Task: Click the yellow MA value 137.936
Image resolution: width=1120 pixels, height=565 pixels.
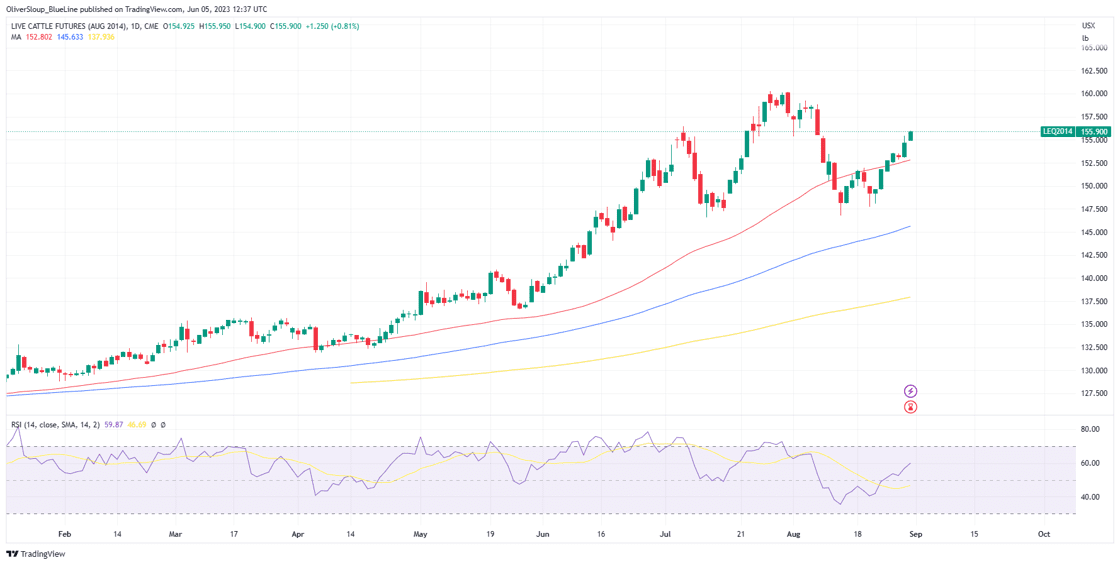Action: coord(101,36)
